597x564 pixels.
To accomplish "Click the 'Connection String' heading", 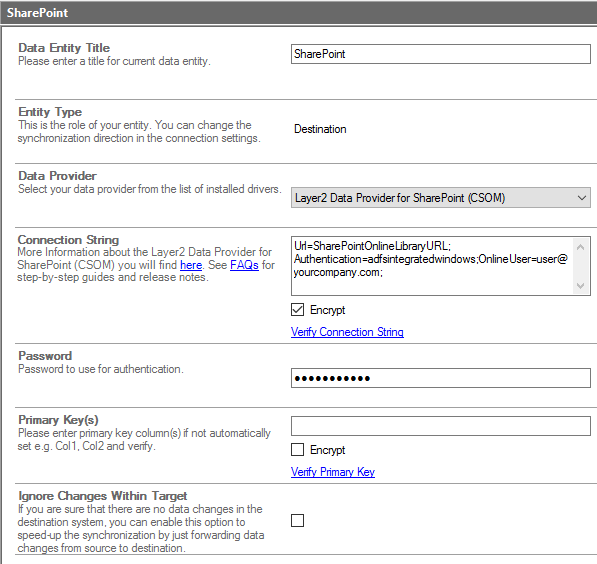I will pos(69,240).
